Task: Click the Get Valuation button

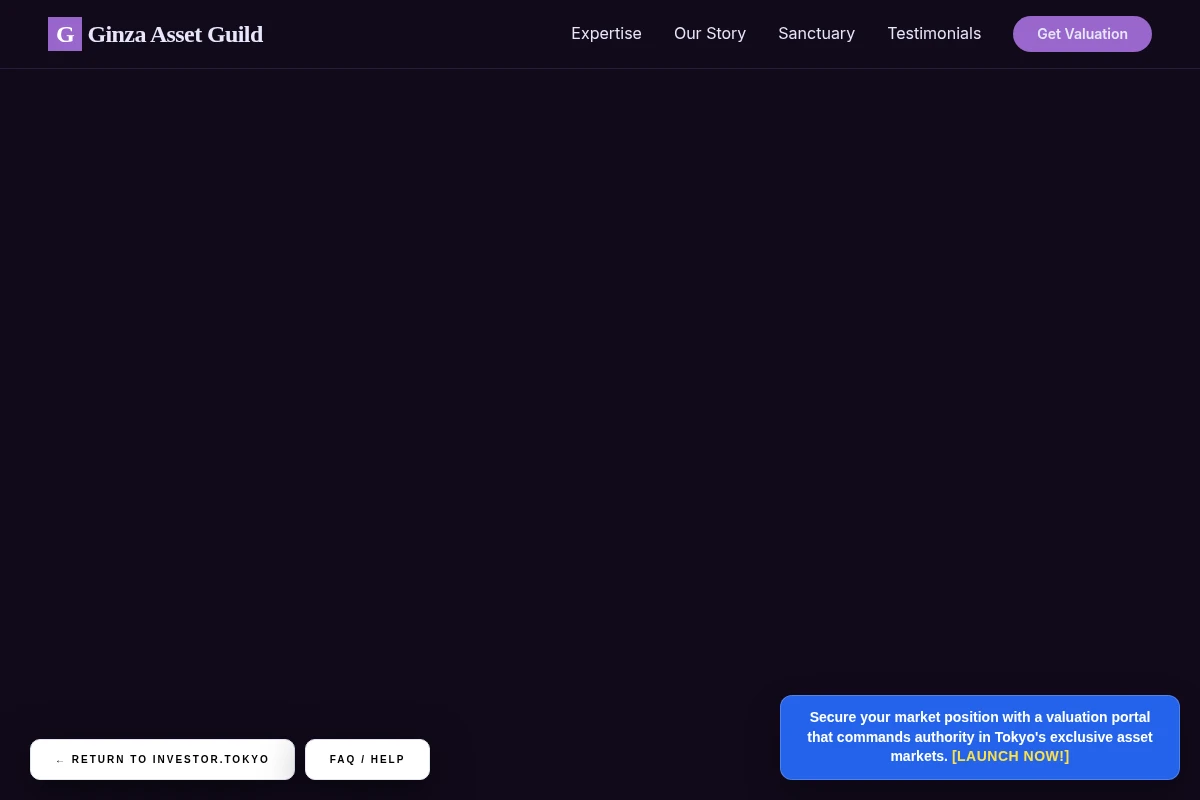Action: coord(1082,34)
